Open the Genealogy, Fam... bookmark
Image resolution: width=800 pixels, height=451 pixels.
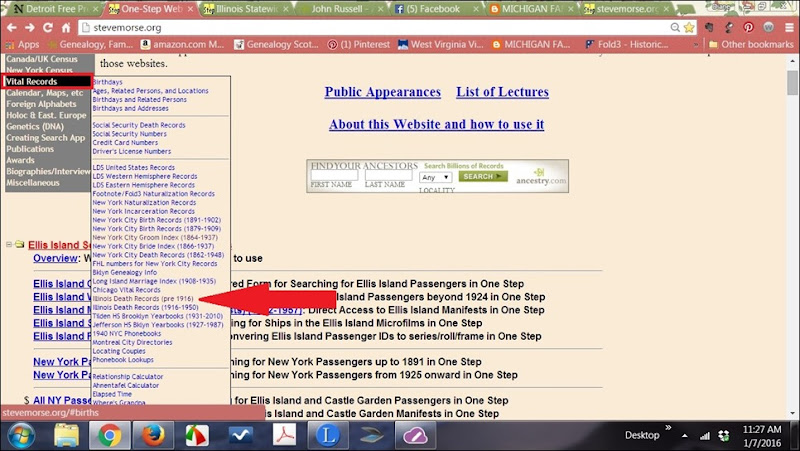pos(91,44)
